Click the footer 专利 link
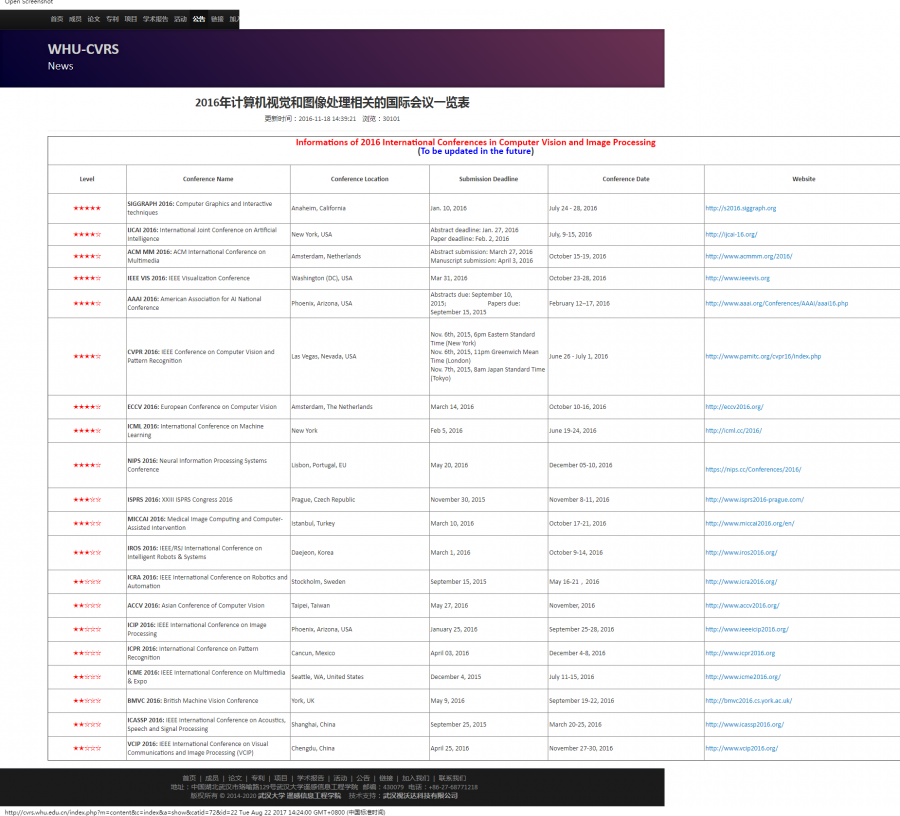The image size is (900, 816). click(258, 778)
